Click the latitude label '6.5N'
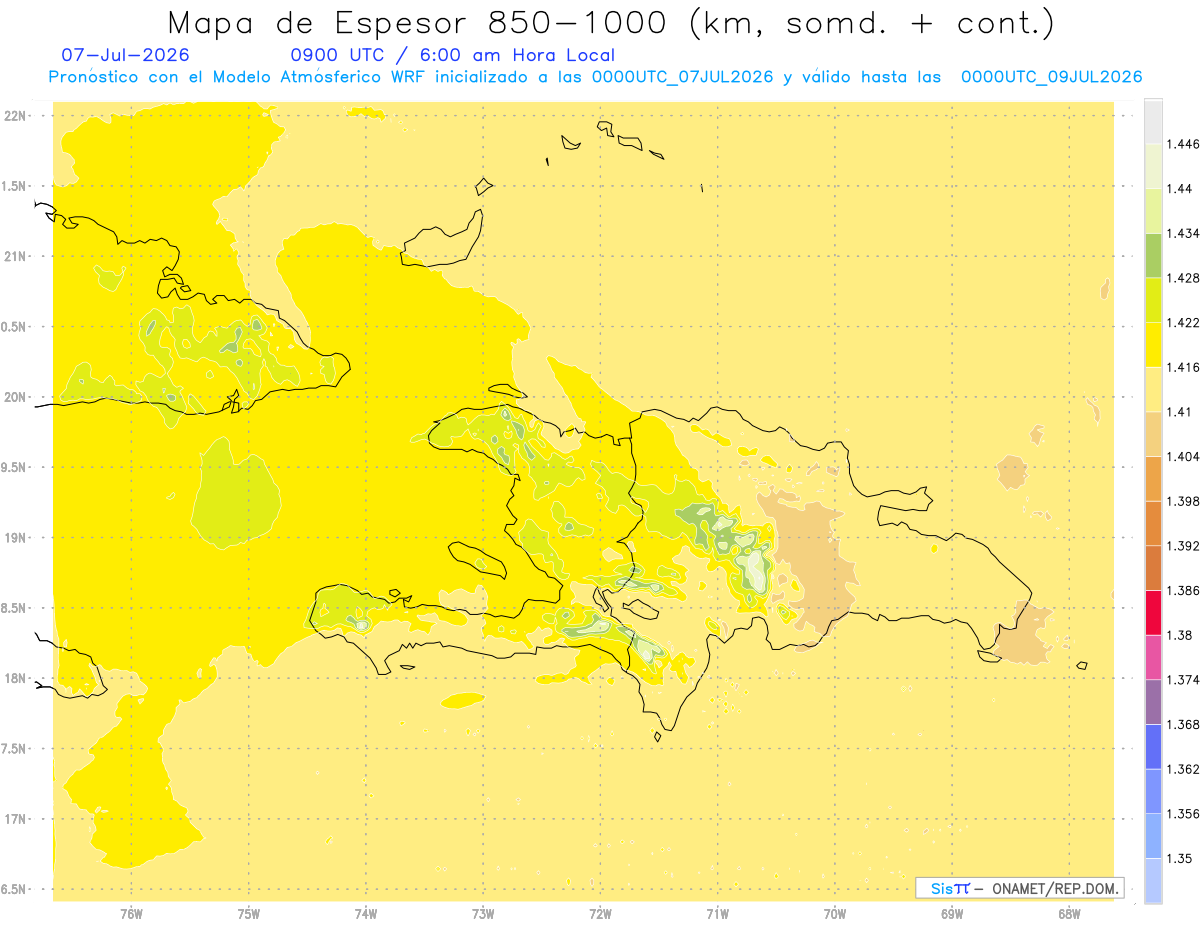 (15, 889)
